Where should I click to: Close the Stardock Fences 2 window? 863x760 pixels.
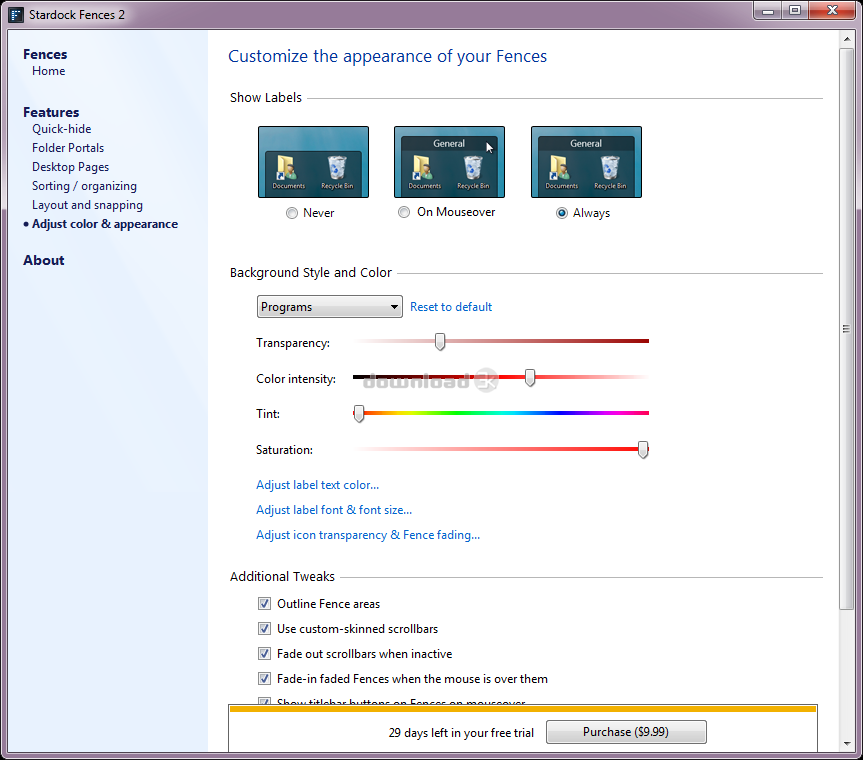[832, 10]
